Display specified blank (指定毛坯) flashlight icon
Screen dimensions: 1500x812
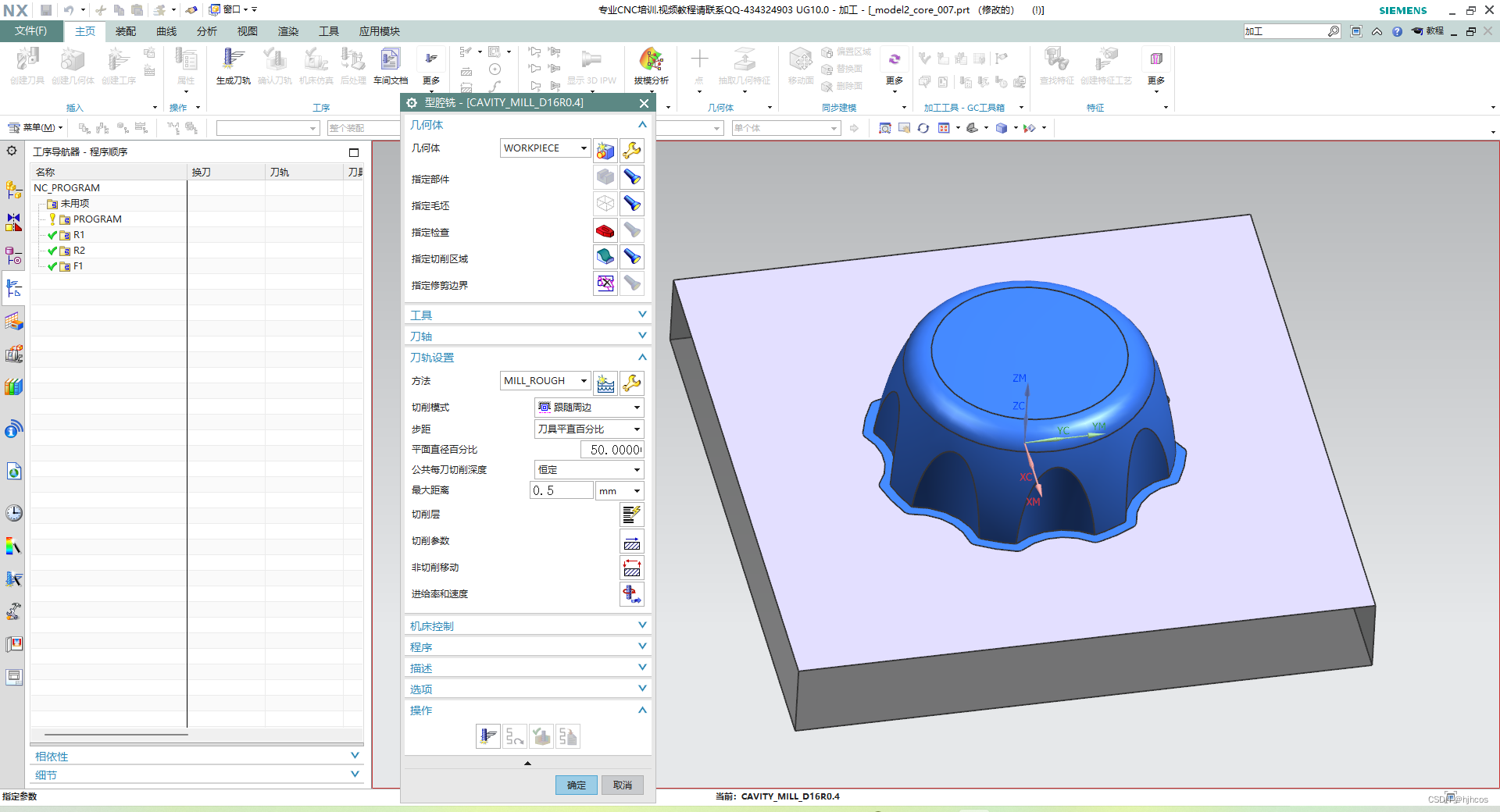pos(632,204)
